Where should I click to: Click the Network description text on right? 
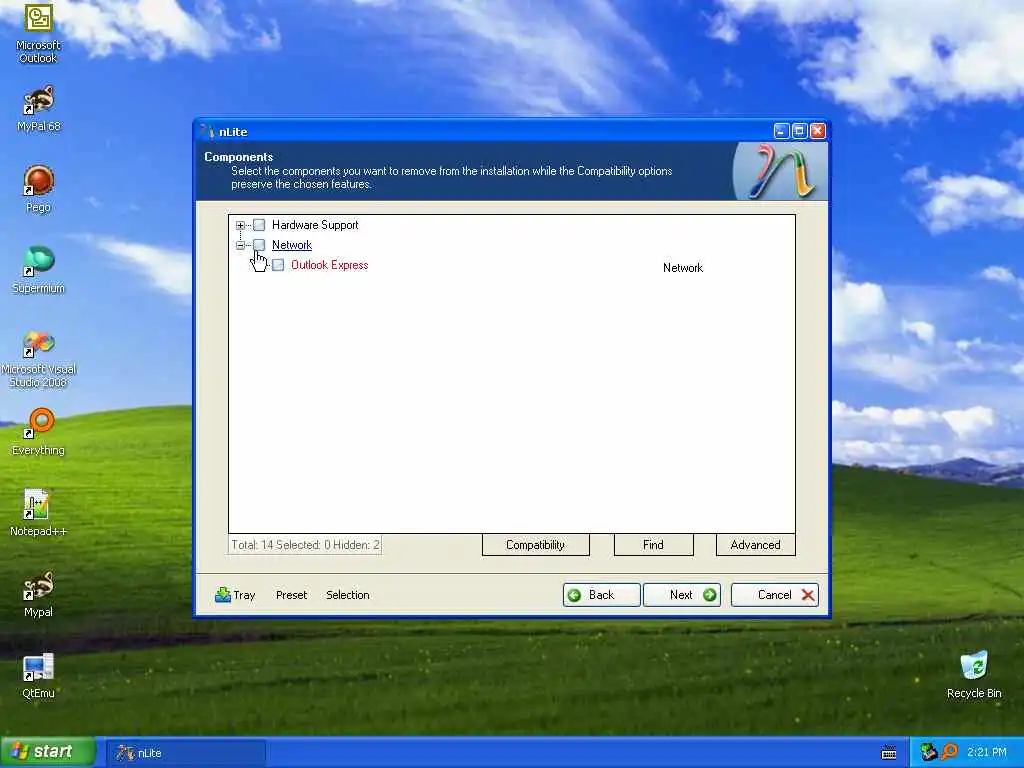click(x=683, y=268)
